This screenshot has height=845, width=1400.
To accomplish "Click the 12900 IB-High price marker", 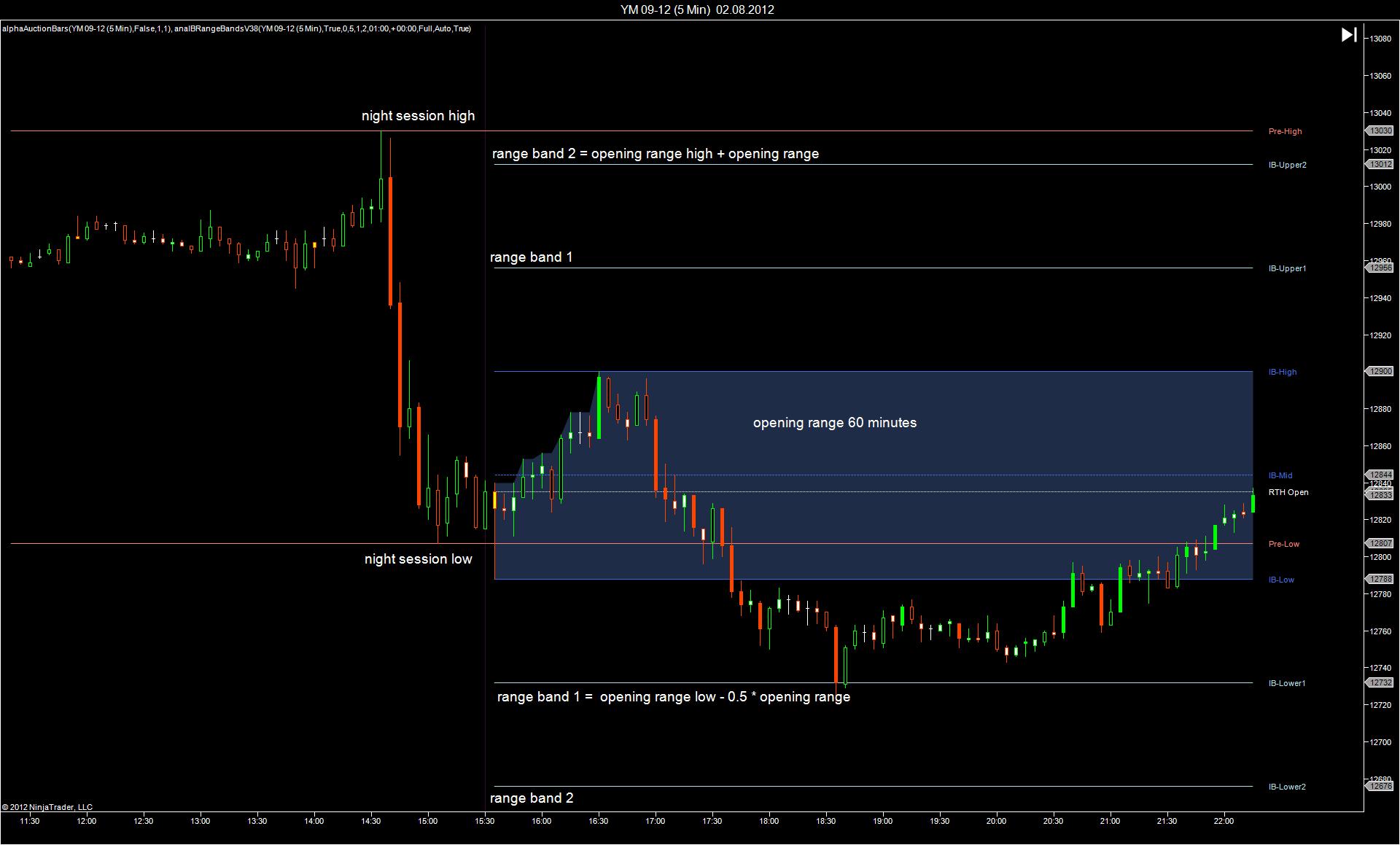I will coord(1380,372).
